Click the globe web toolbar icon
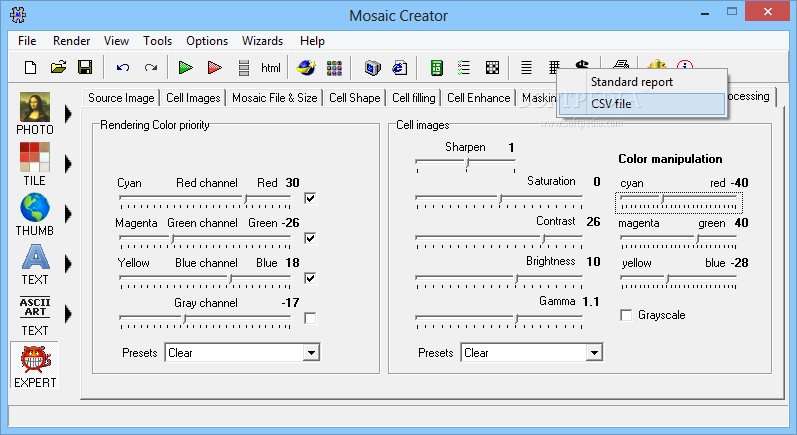 (x=306, y=68)
